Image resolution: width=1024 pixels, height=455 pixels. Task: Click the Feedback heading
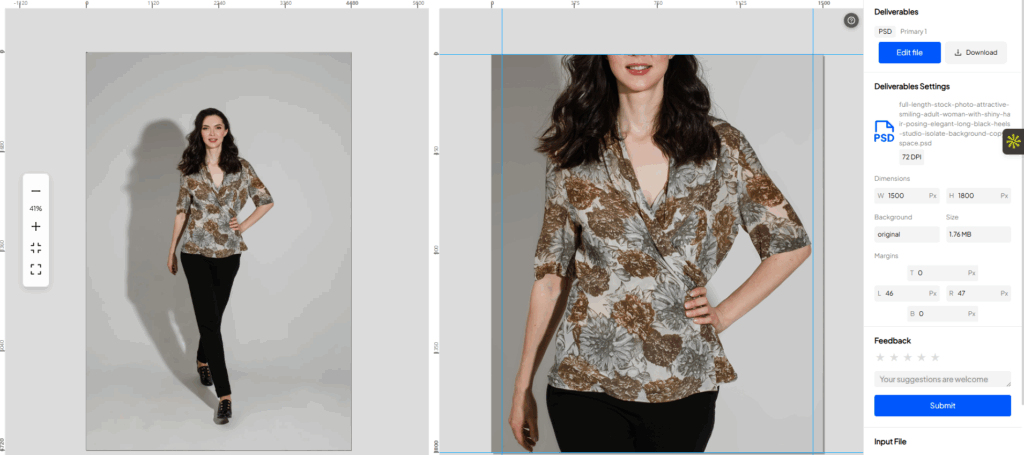[892, 340]
